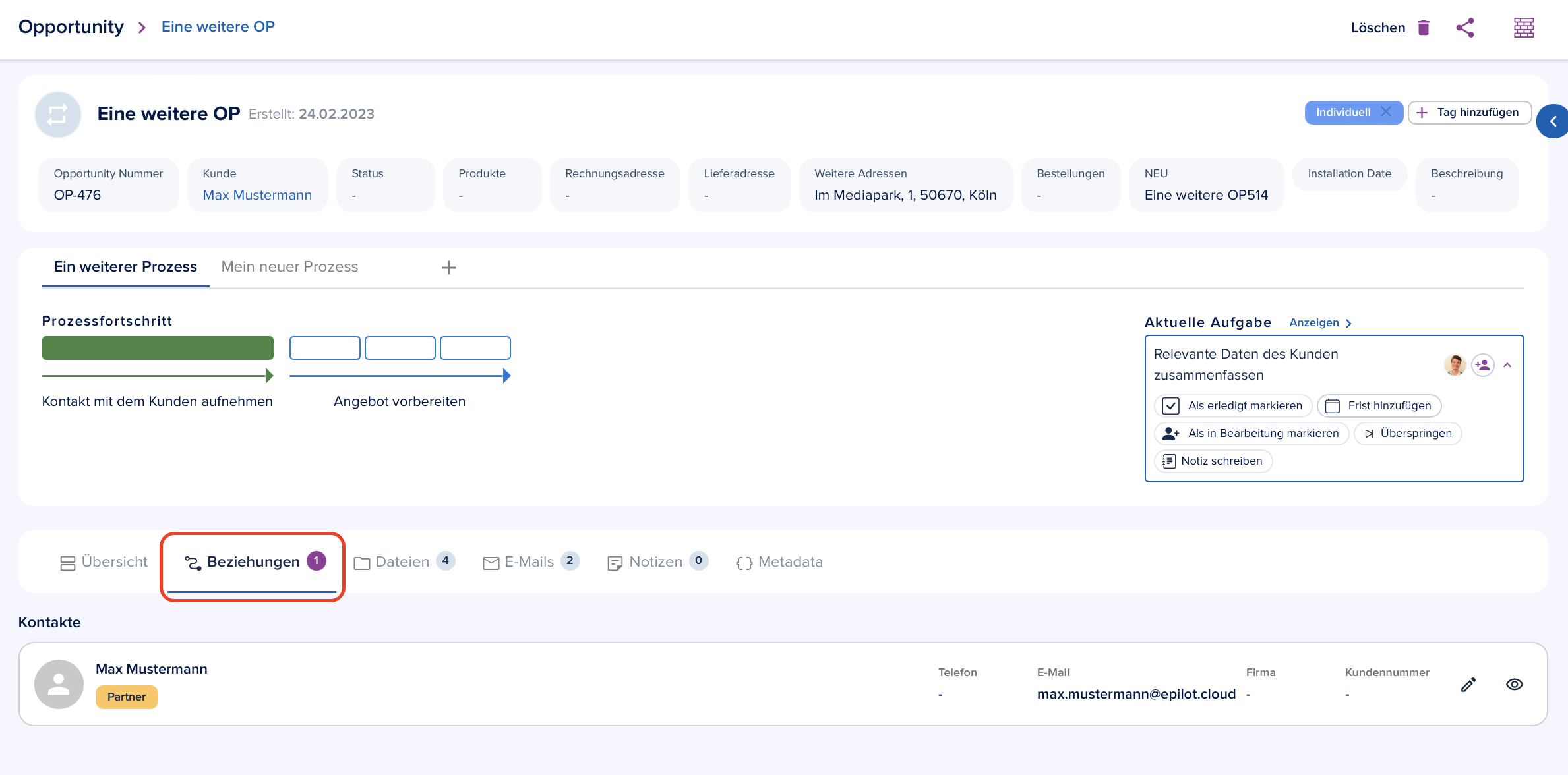This screenshot has width=1568, height=775.
Task: Click the notes/document icon tab
Action: click(x=656, y=562)
